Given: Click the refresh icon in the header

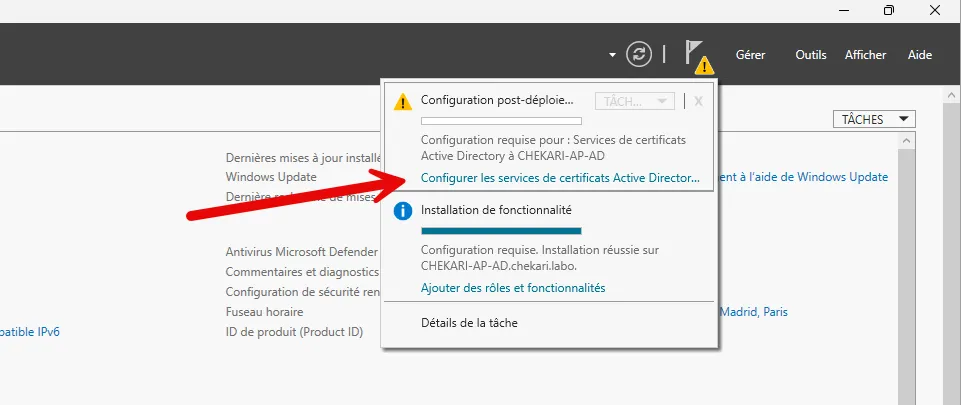Looking at the screenshot, I should coord(639,54).
